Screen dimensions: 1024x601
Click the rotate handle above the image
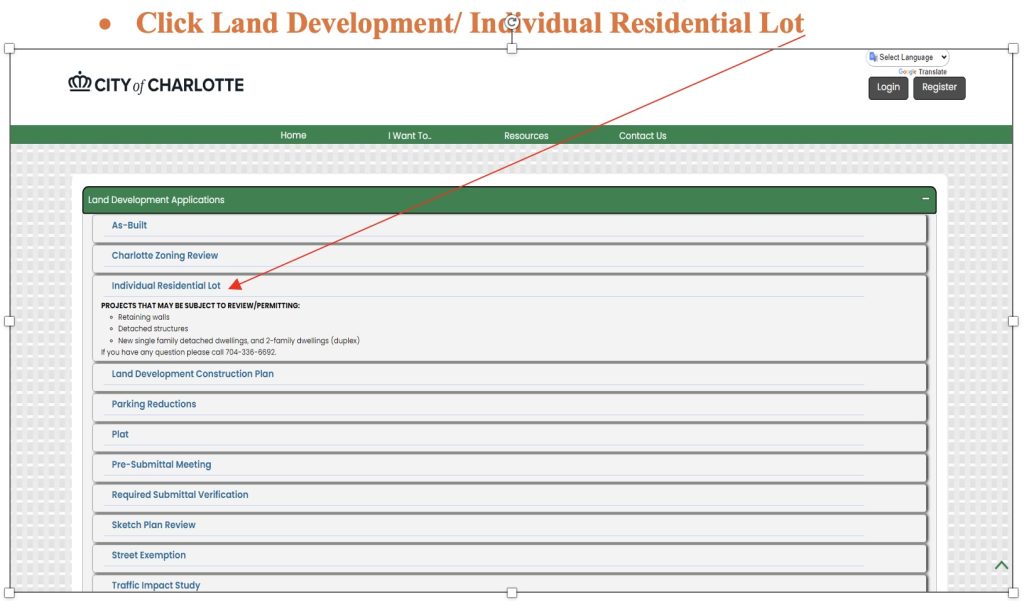coord(512,22)
